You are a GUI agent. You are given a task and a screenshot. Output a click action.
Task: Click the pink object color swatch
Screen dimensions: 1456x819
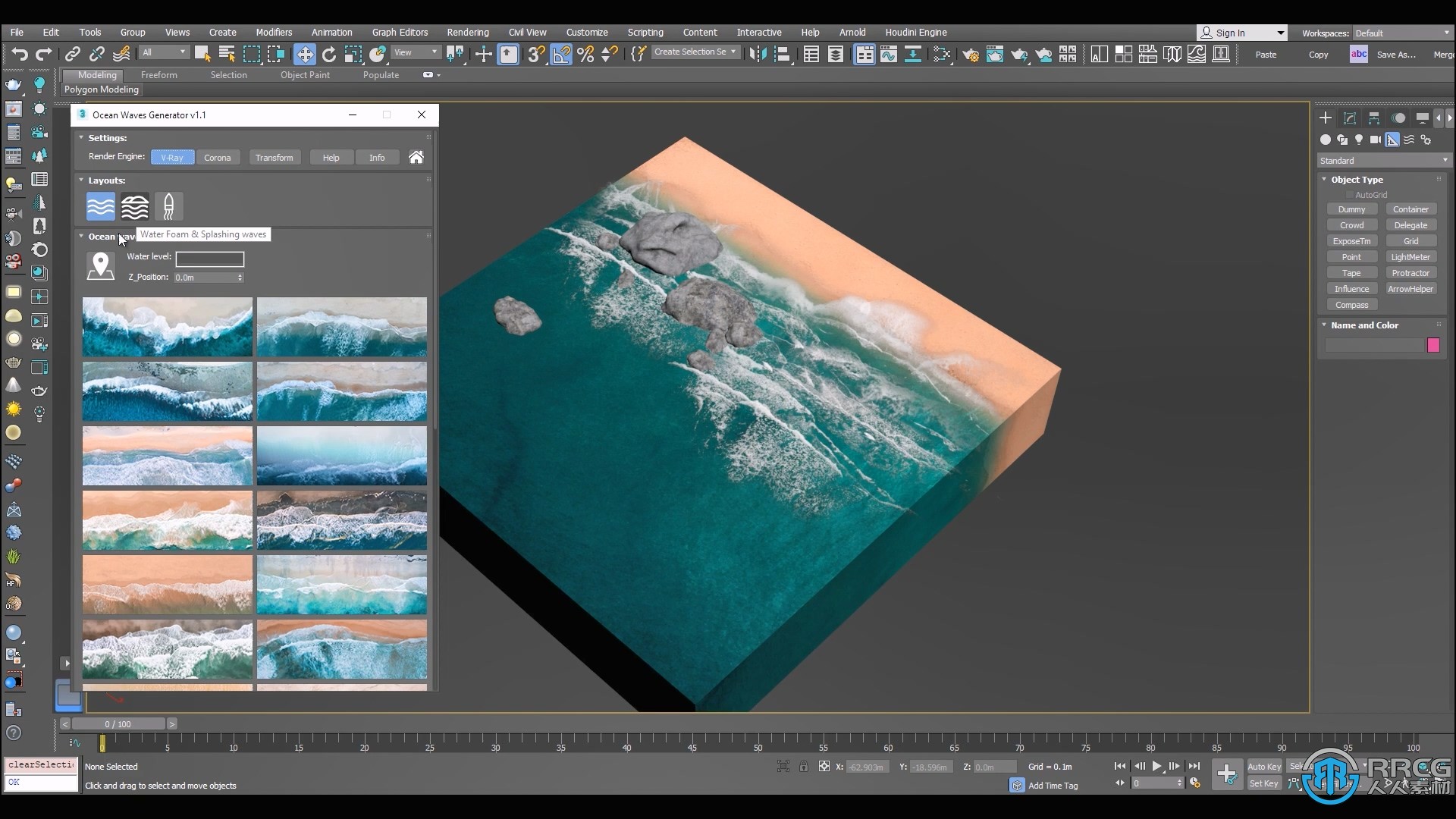[x=1433, y=345]
